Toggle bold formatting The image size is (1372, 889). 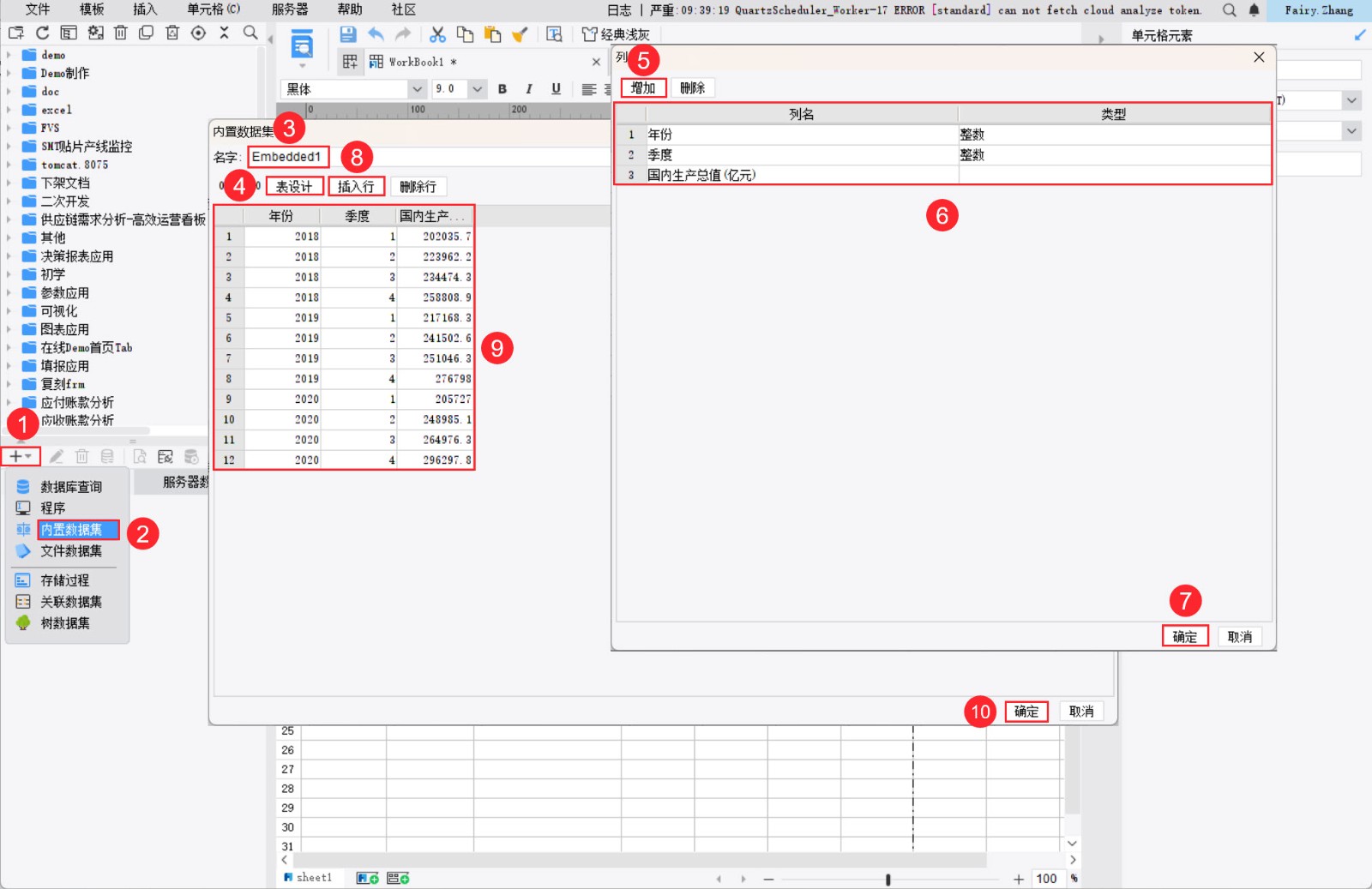point(502,89)
